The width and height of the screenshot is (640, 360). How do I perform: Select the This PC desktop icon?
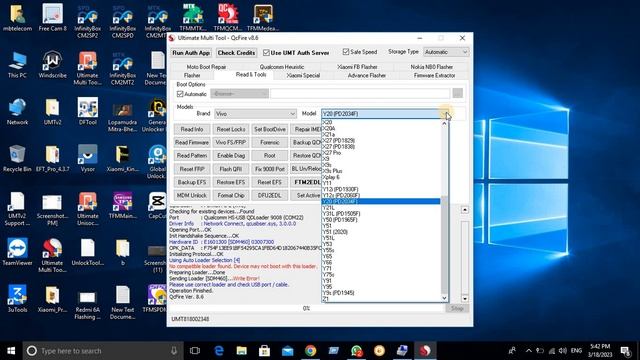pos(17,64)
